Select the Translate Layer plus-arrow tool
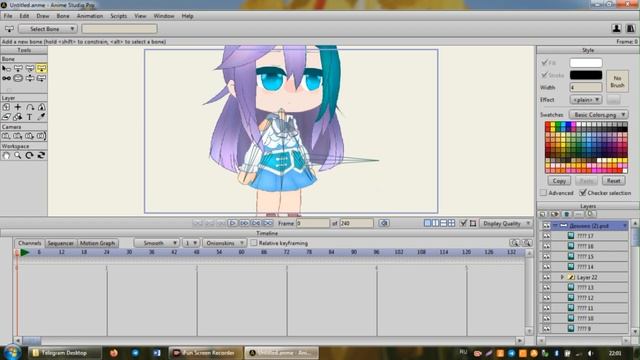 (18, 107)
